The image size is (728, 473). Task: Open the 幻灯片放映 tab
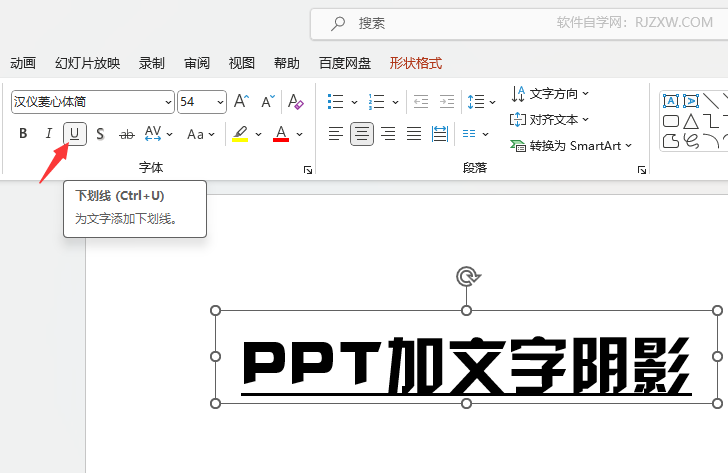87,63
